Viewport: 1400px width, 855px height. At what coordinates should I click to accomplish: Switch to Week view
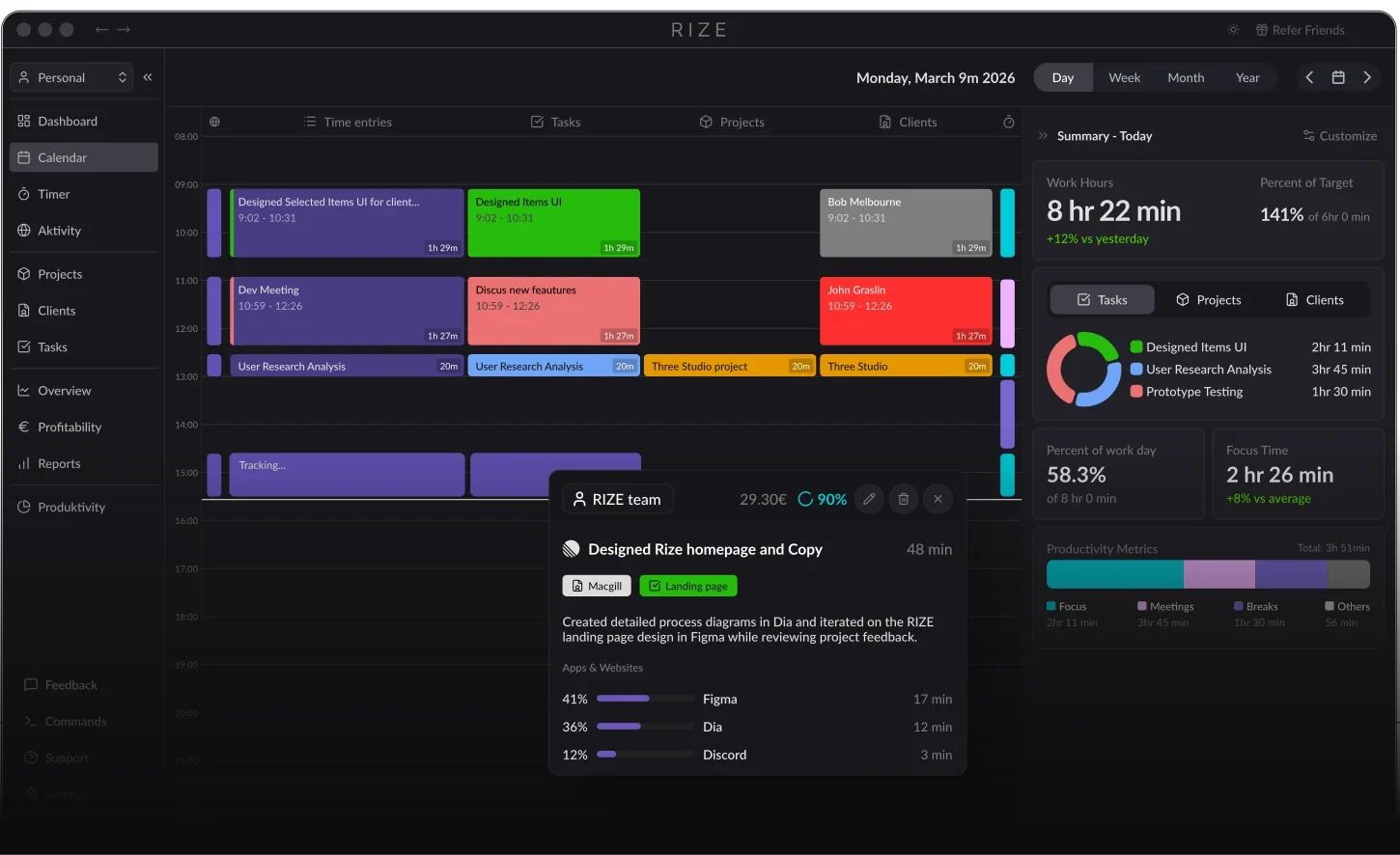tap(1124, 77)
